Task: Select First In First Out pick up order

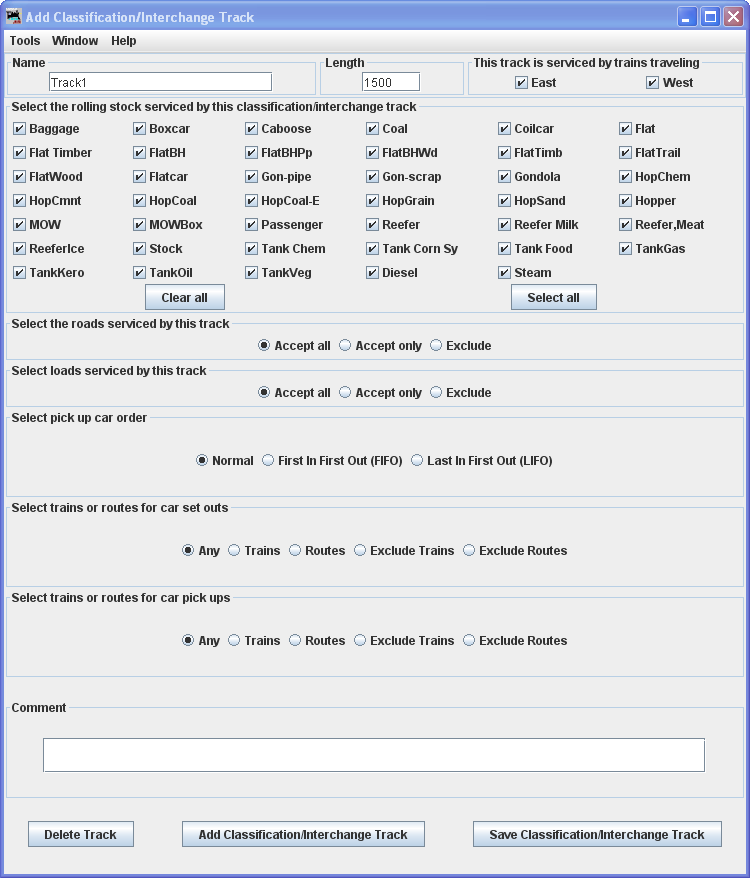Action: pyautogui.click(x=268, y=461)
